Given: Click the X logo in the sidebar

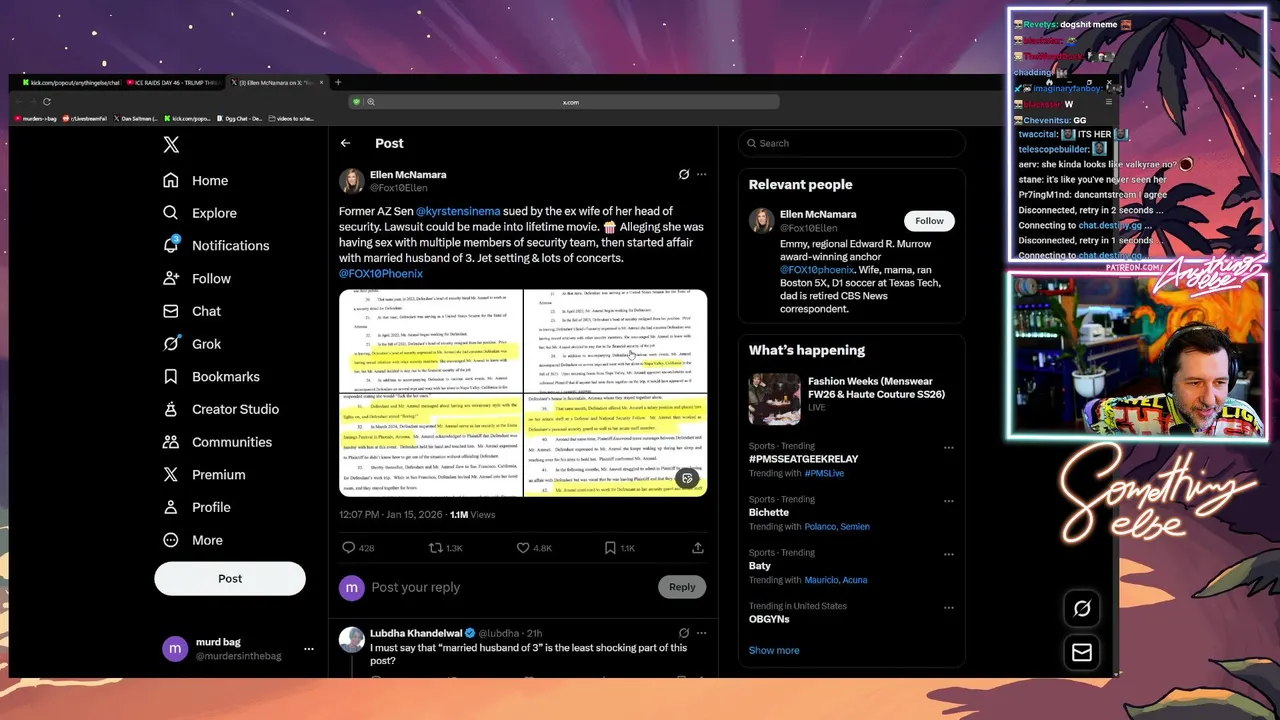Looking at the screenshot, I should pyautogui.click(x=171, y=145).
